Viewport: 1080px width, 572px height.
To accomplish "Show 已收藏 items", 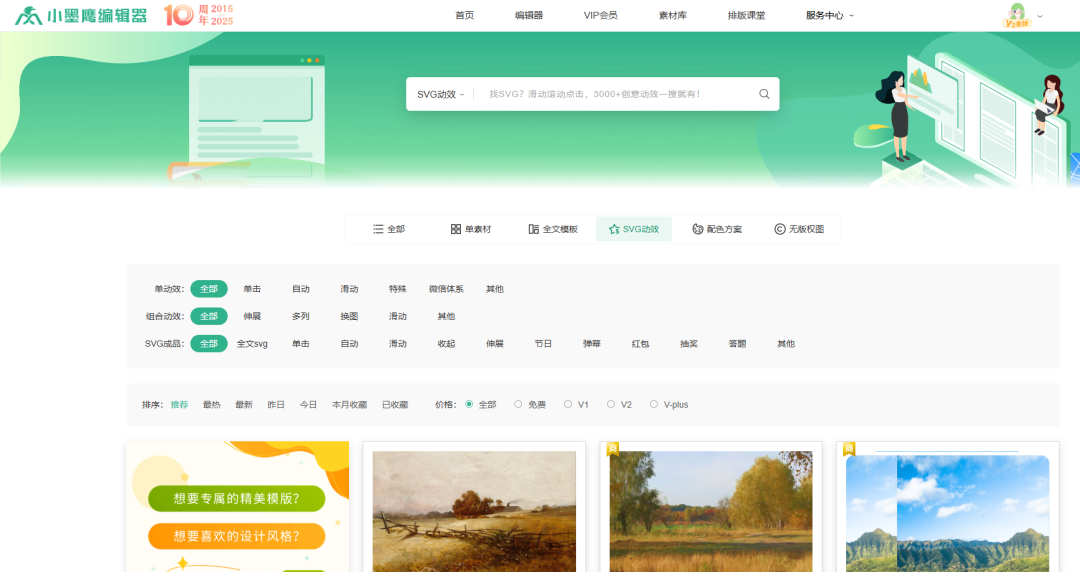I will pos(395,405).
